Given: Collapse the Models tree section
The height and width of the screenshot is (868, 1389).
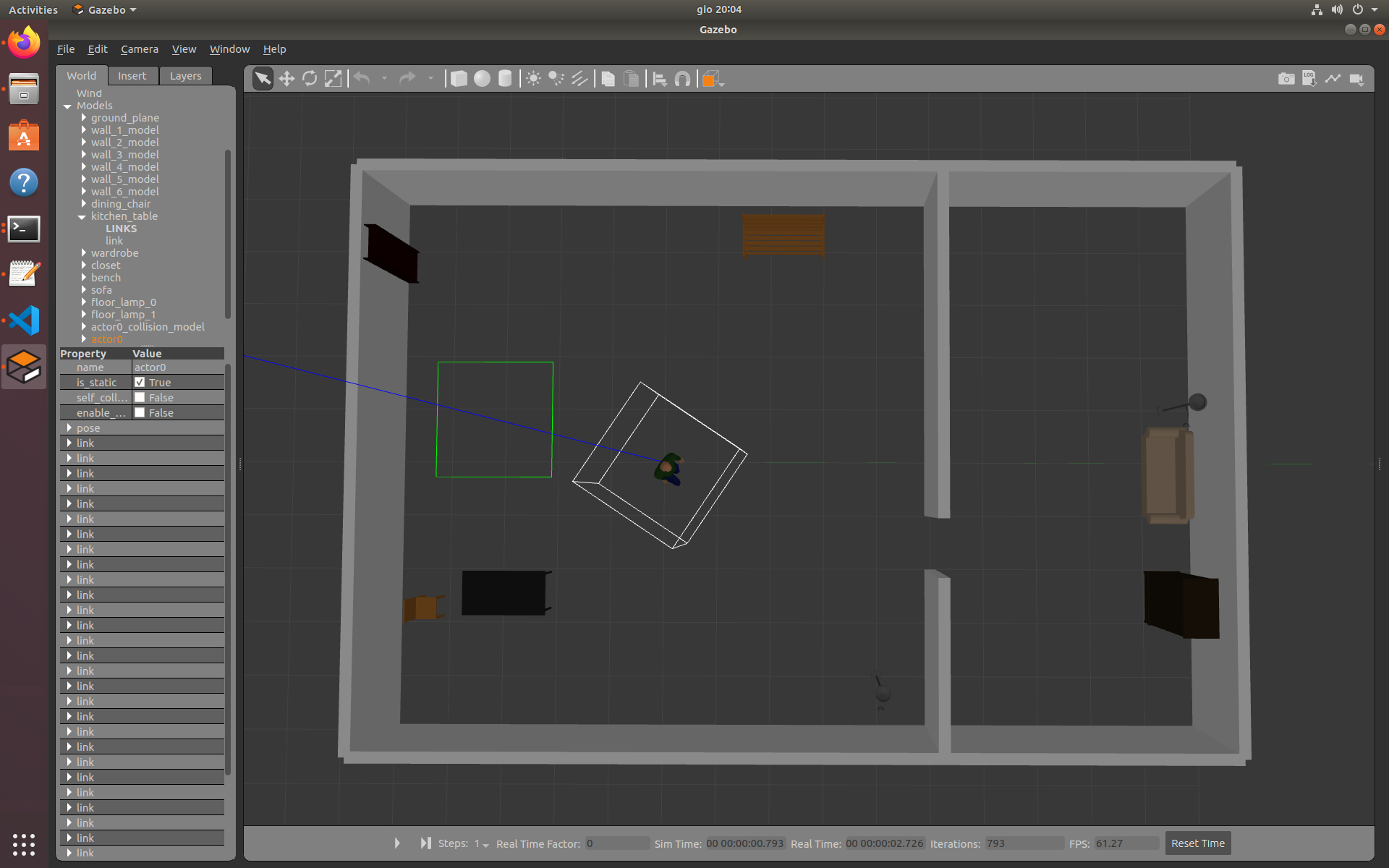Looking at the screenshot, I should [67, 106].
